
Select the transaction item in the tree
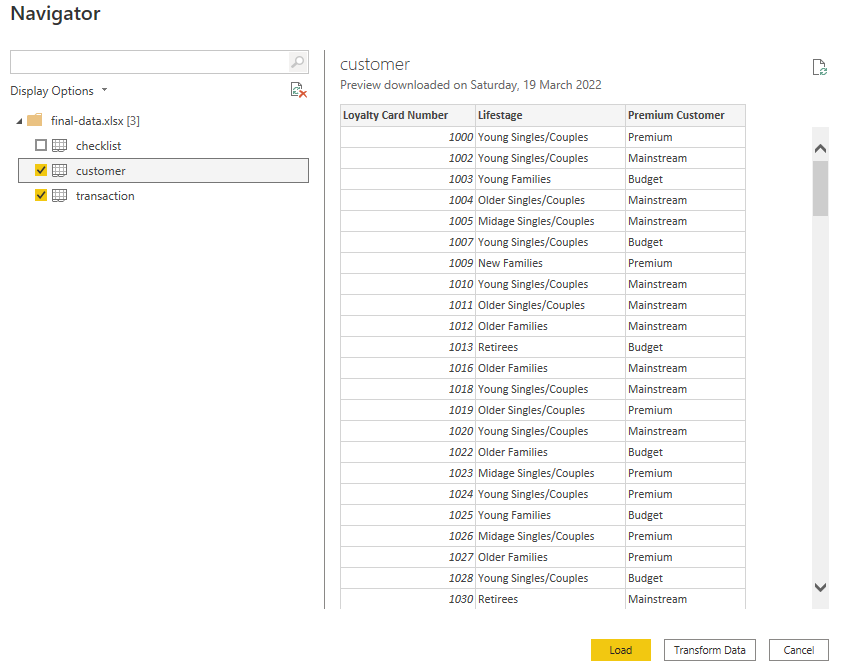(105, 196)
